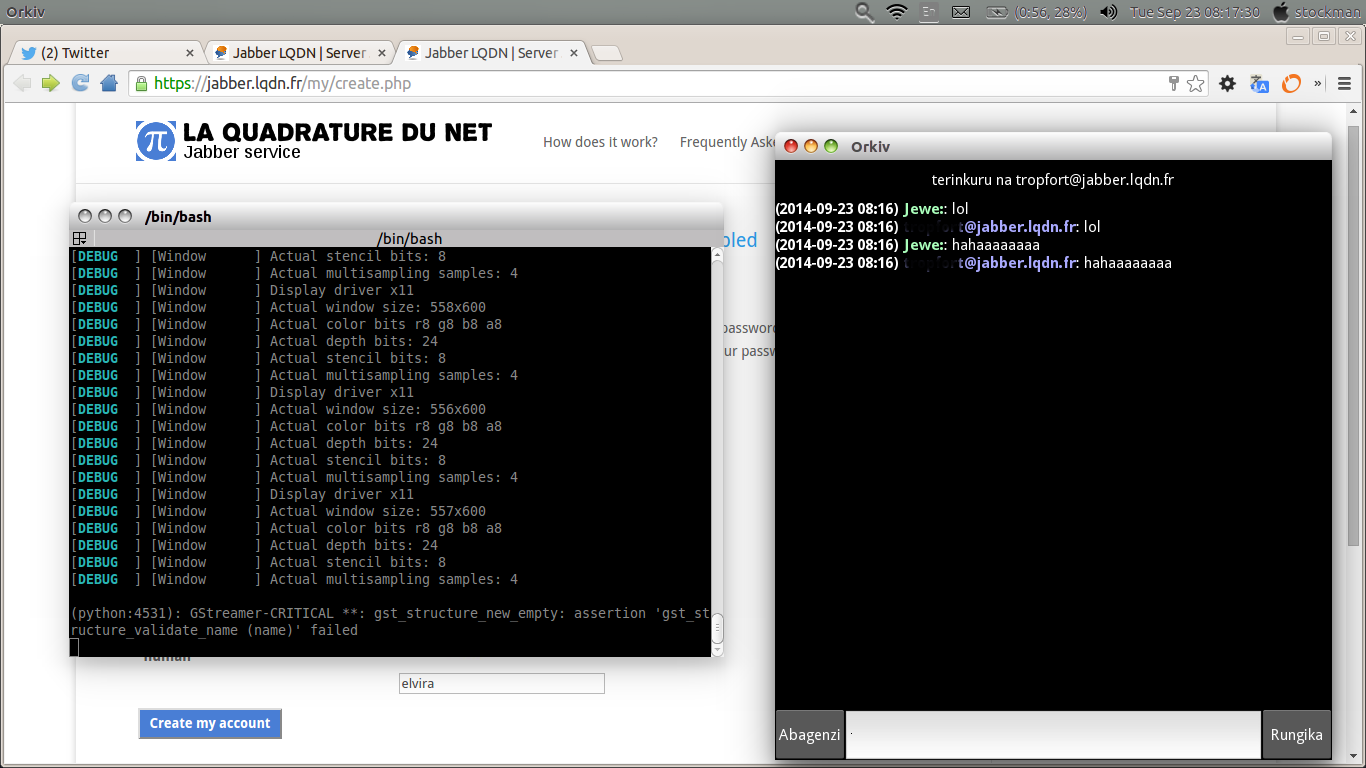
Task: Click the Actual window size: 558x600 line
Action: coord(378,307)
